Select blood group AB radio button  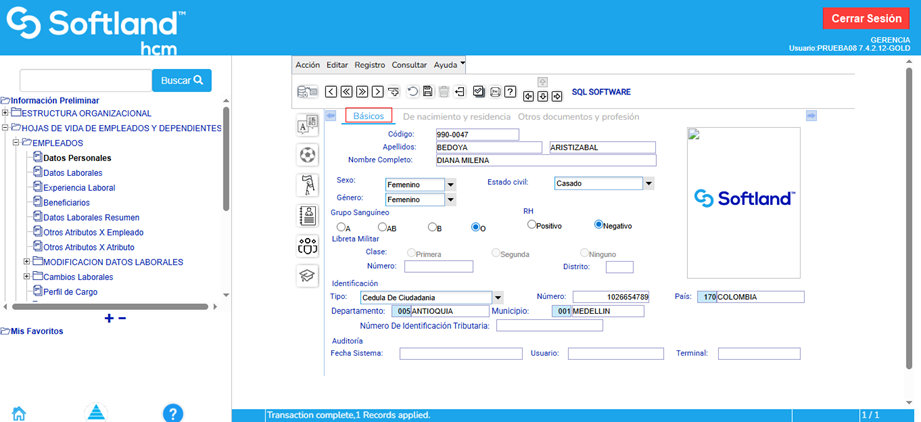coord(382,227)
